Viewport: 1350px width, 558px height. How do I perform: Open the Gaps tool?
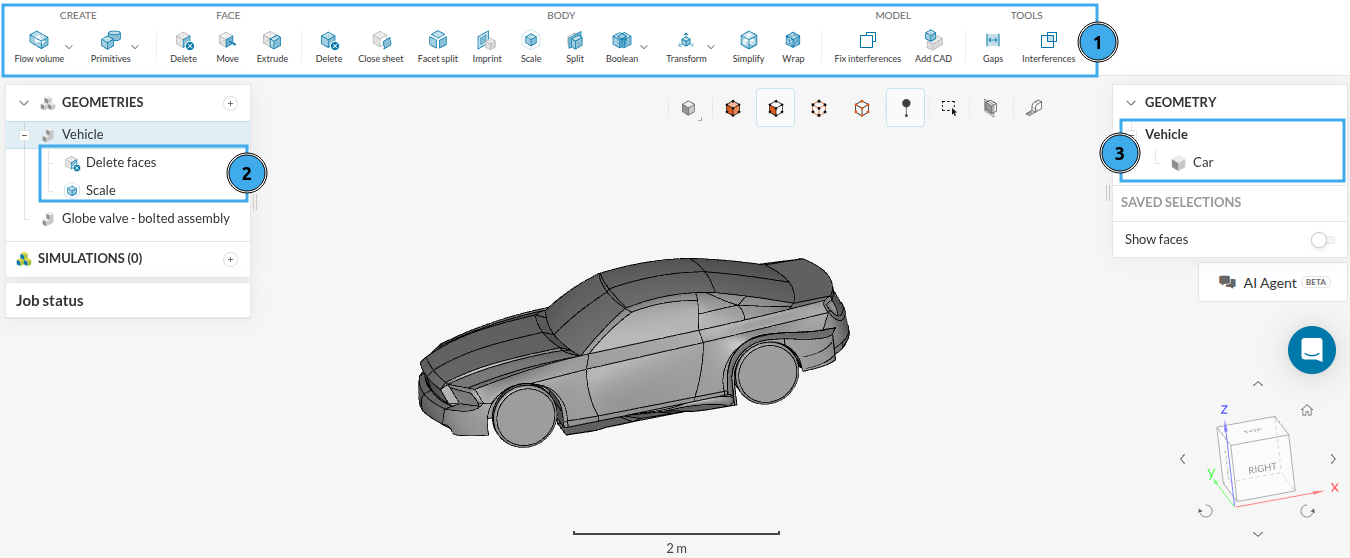[x=992, y=41]
